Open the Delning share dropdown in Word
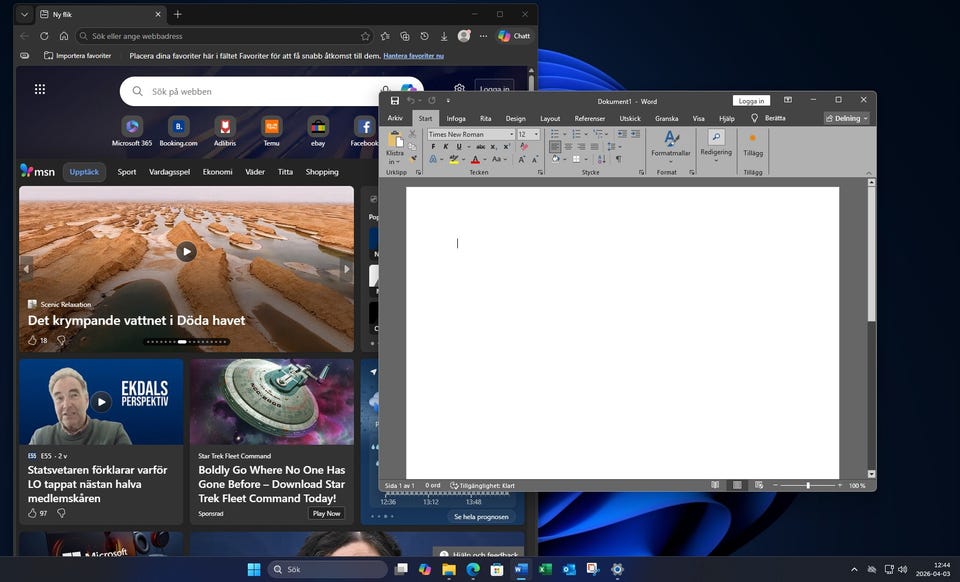The image size is (960, 582). click(x=847, y=118)
